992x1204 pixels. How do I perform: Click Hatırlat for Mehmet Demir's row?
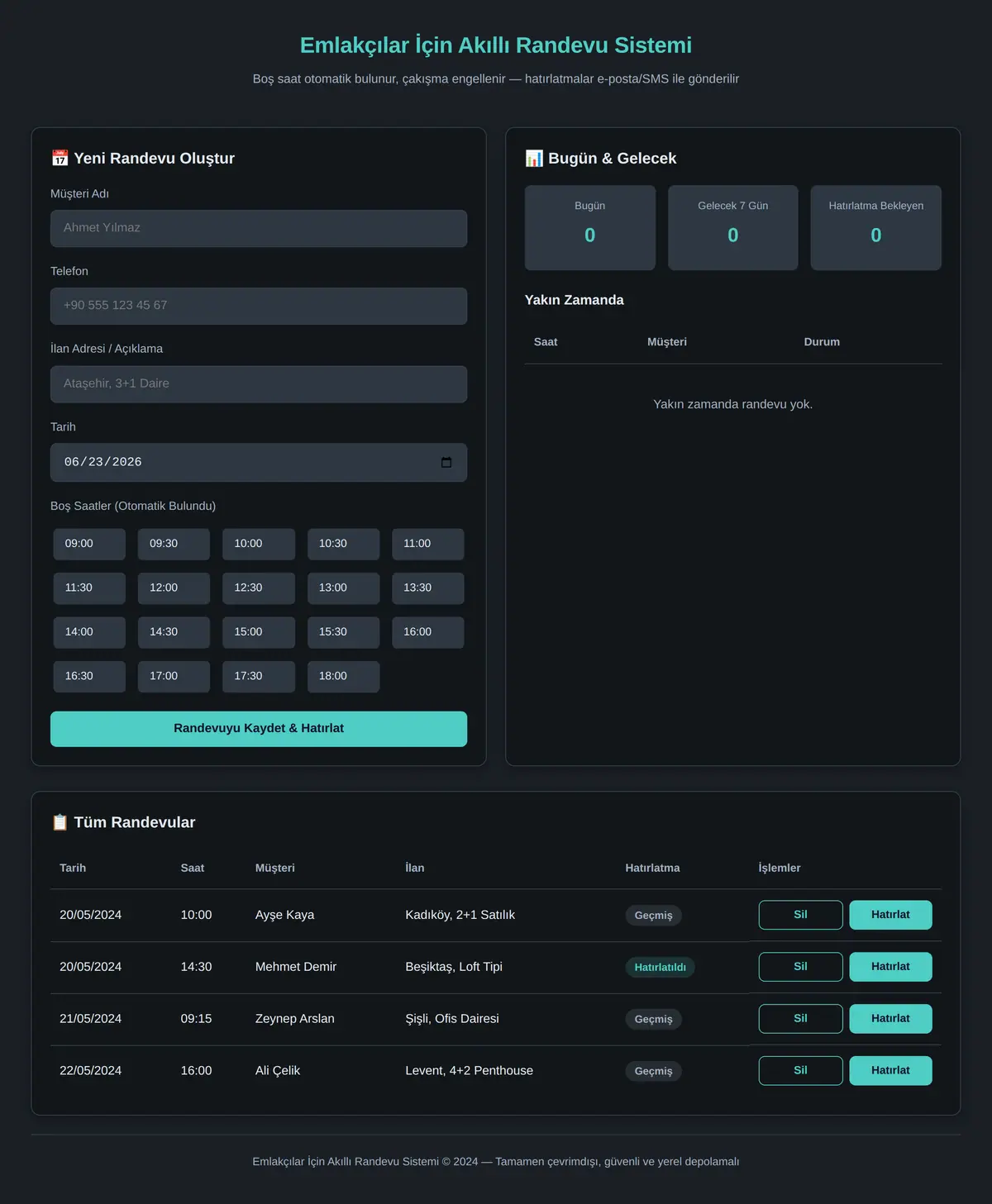click(x=890, y=967)
